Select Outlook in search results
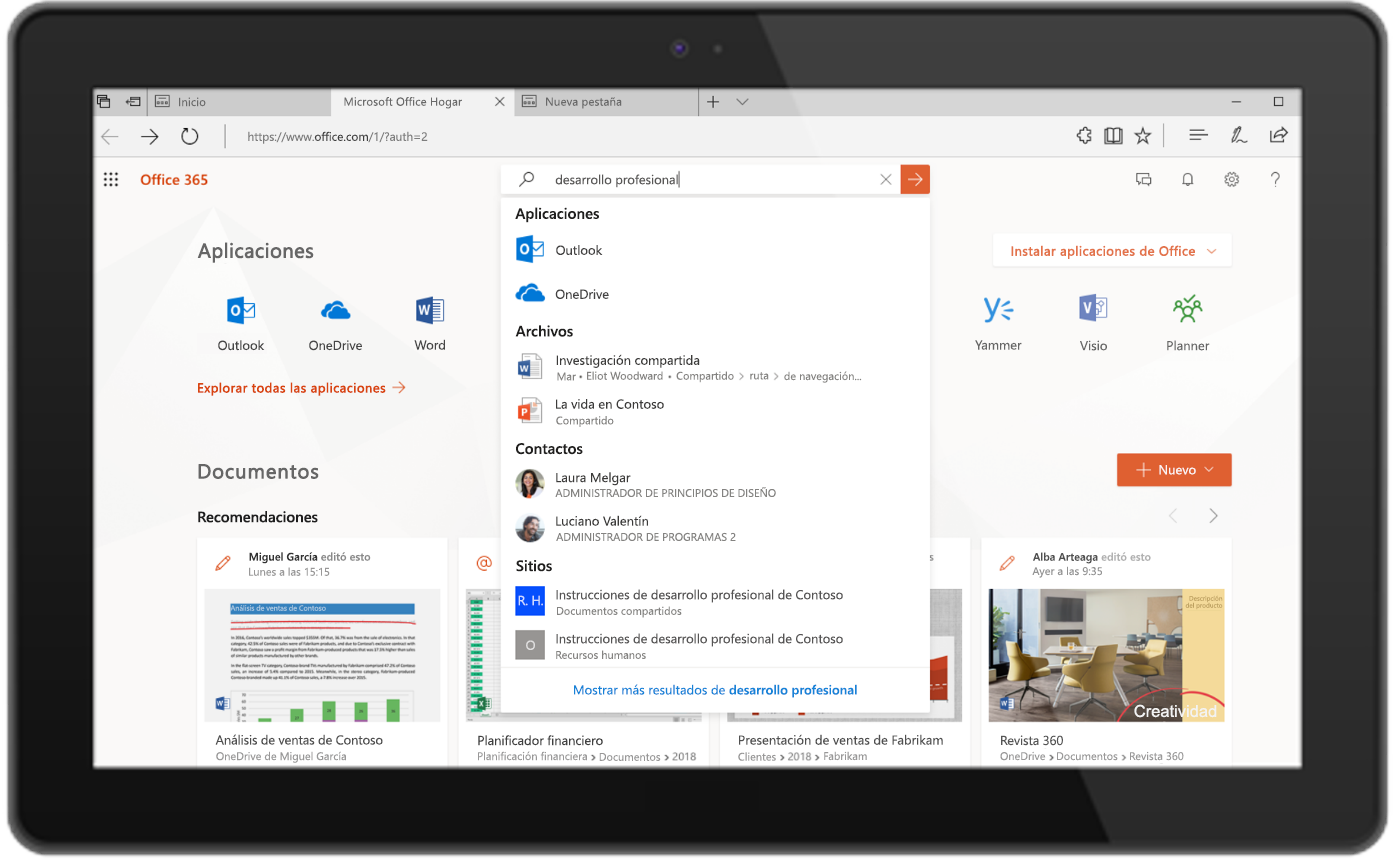The width and height of the screenshot is (1395, 860). point(715,250)
